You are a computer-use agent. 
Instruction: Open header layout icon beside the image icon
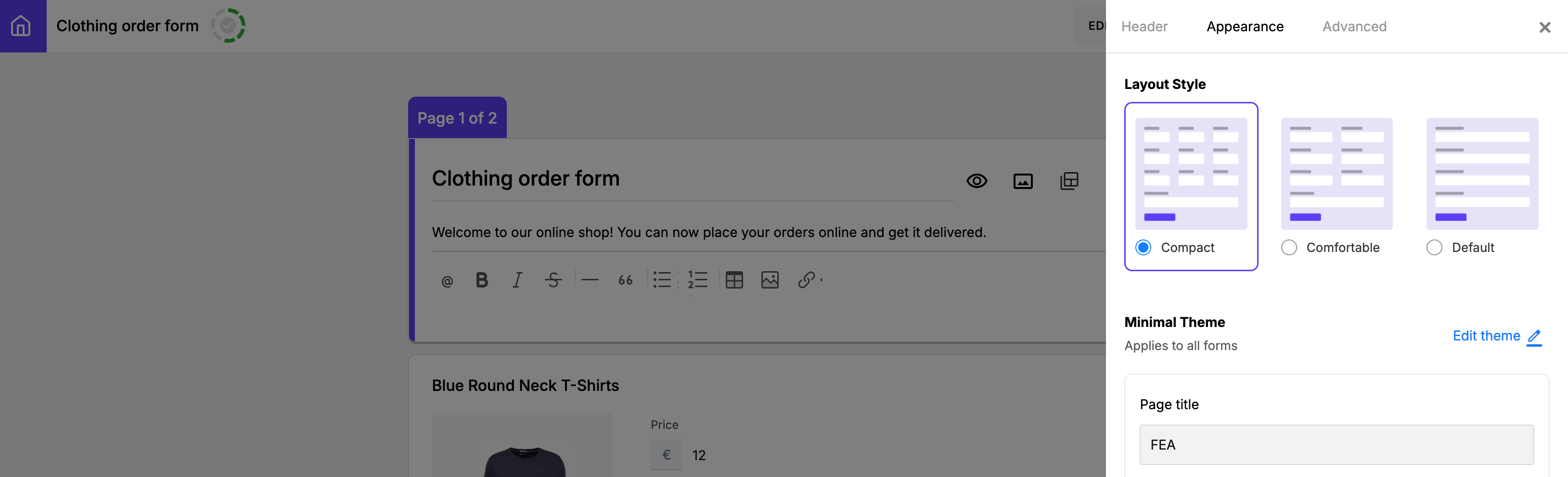(1069, 181)
